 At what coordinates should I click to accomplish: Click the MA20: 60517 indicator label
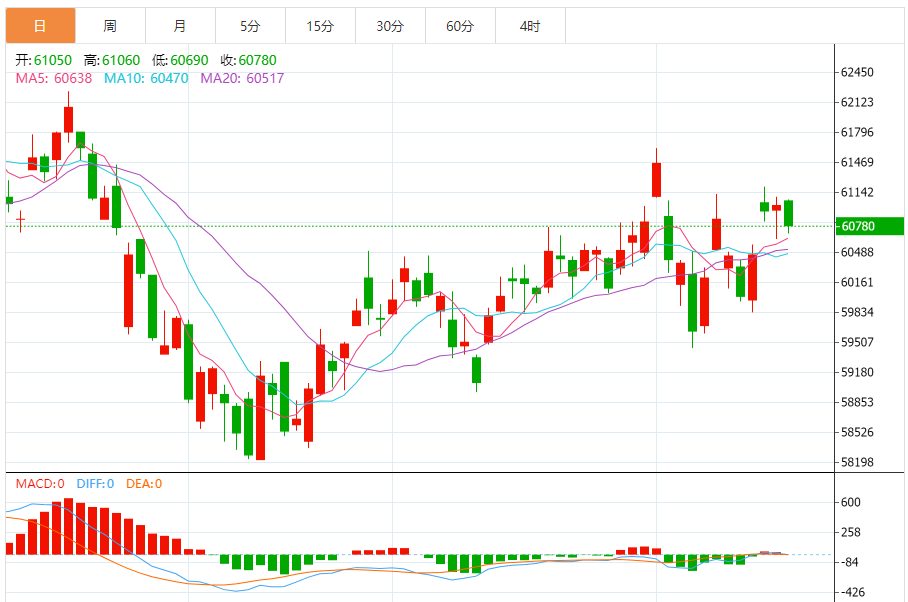pos(242,78)
